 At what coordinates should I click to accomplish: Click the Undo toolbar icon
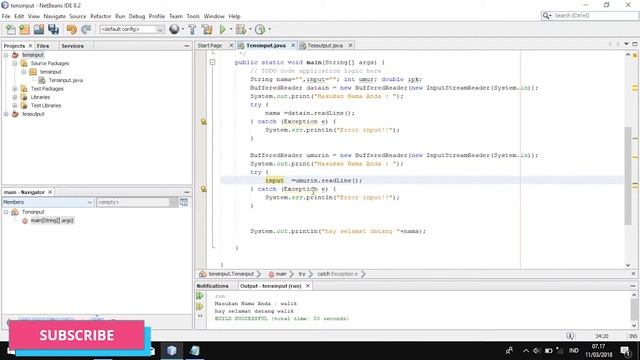tap(72, 29)
